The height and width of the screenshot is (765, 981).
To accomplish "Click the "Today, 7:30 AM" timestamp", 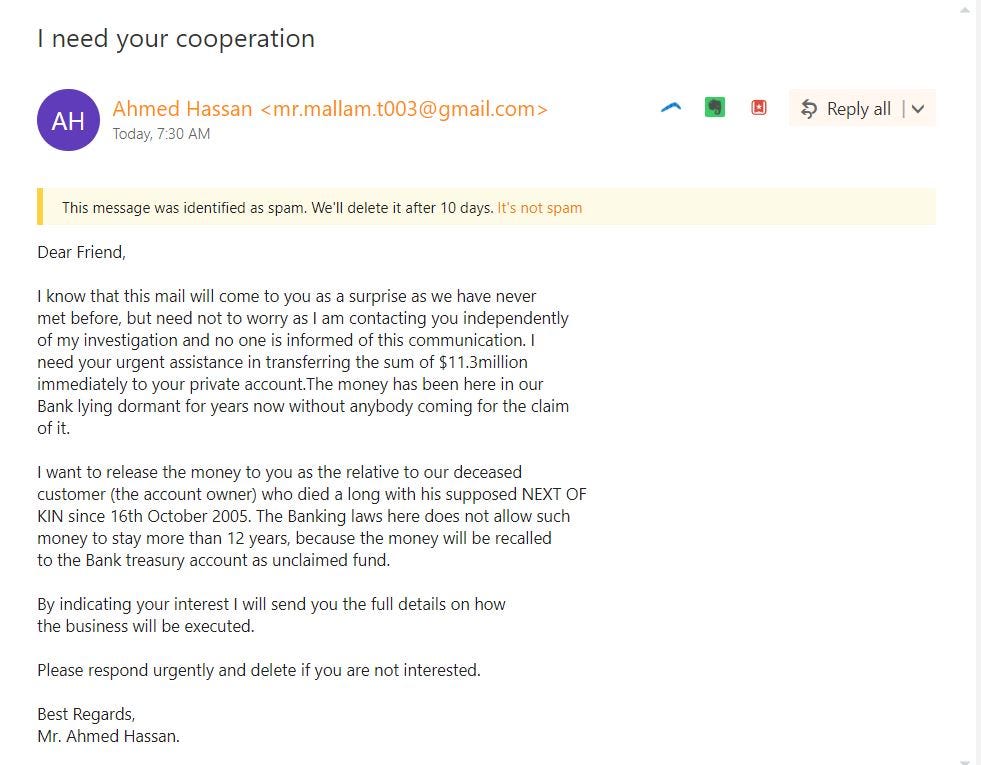I will tap(161, 134).
